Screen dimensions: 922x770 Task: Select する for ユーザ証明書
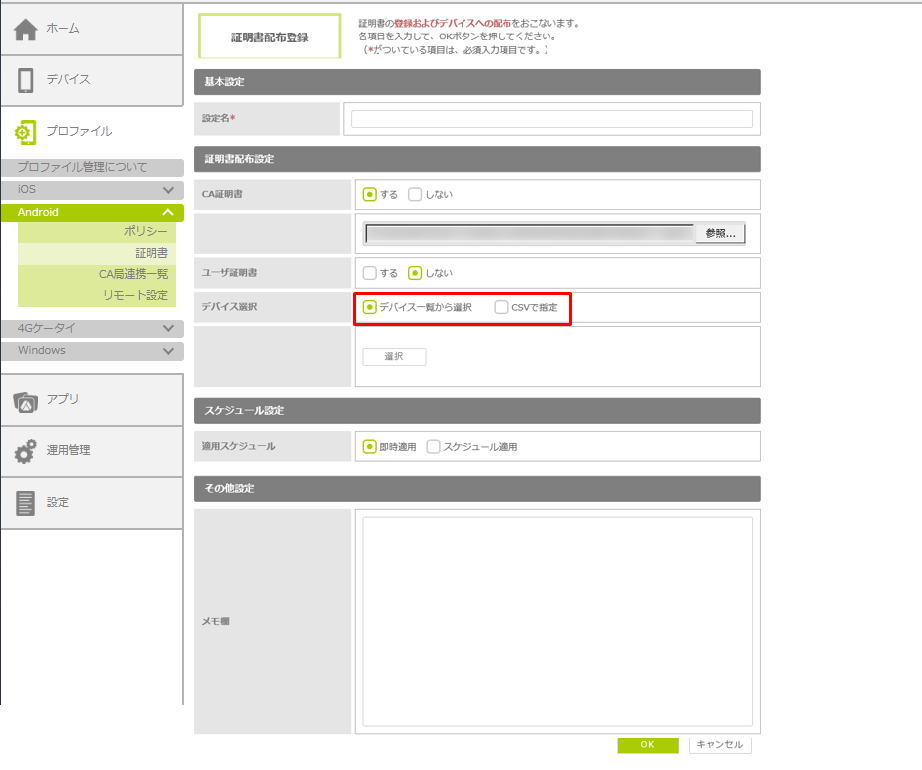pyautogui.click(x=369, y=273)
